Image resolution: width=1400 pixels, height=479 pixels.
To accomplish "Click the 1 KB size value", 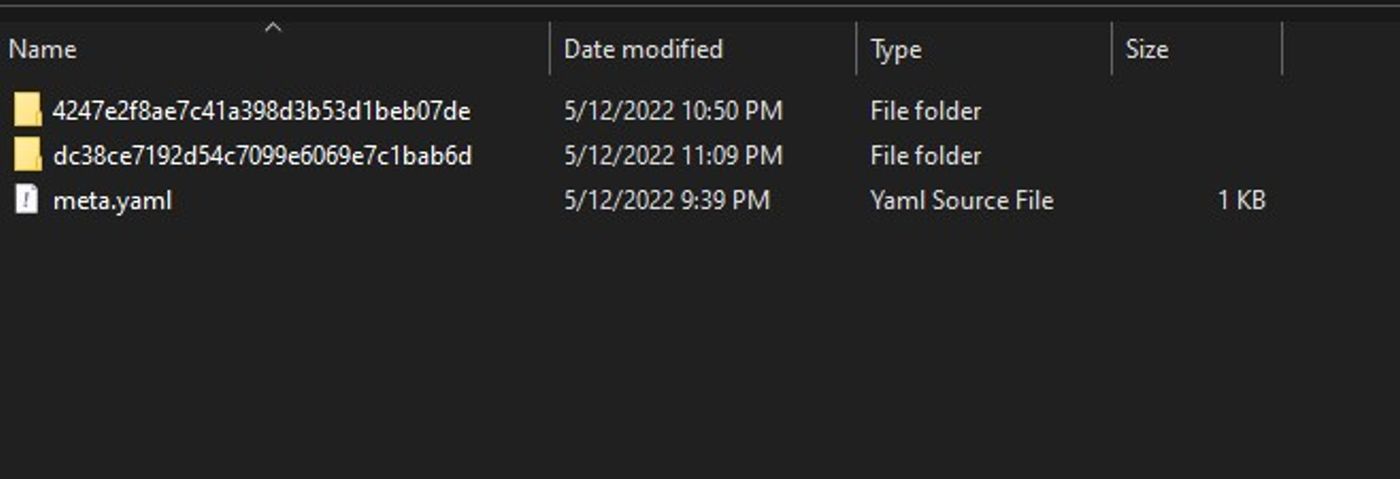I will click(1242, 200).
